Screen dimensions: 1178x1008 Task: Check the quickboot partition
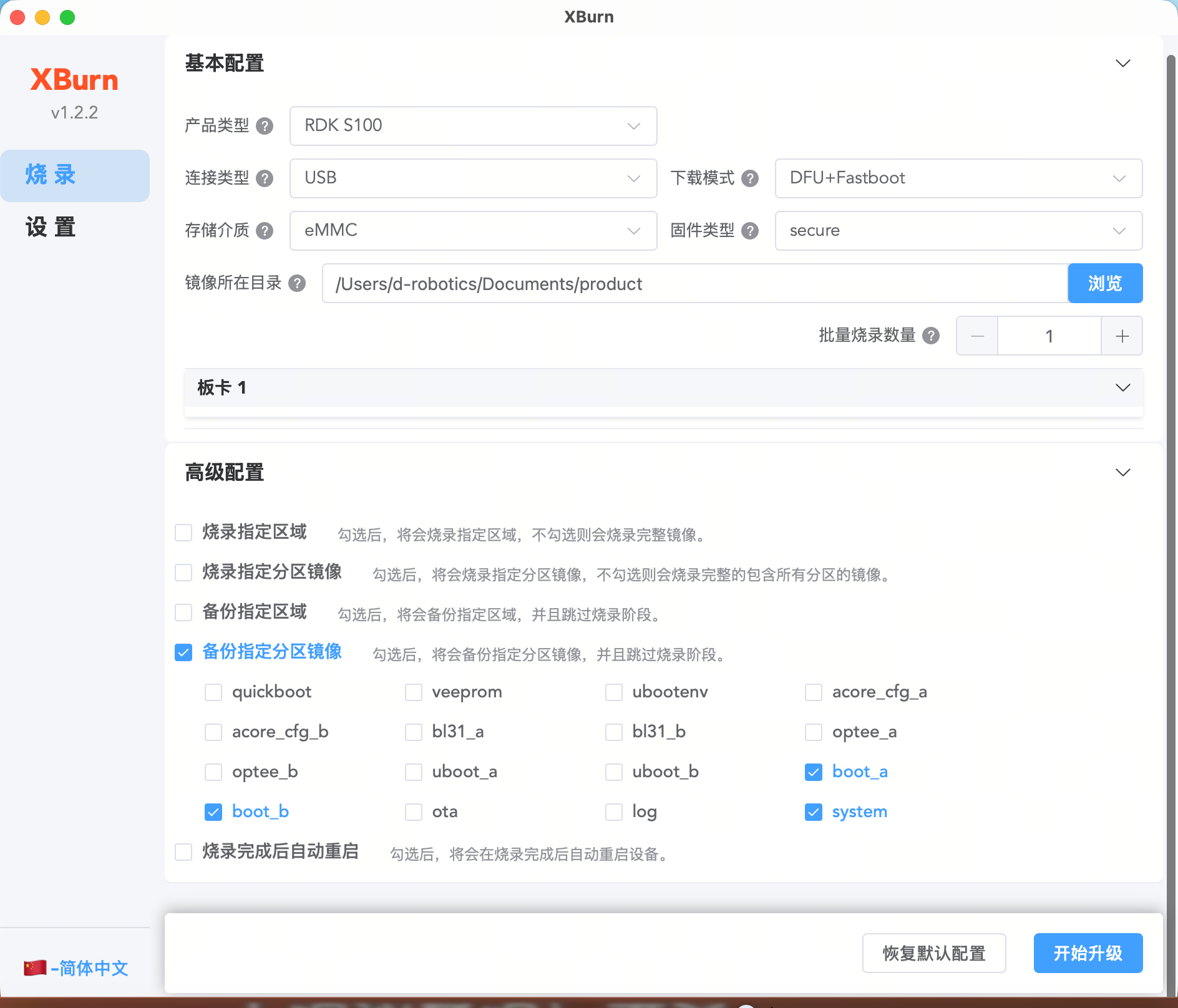tap(213, 692)
